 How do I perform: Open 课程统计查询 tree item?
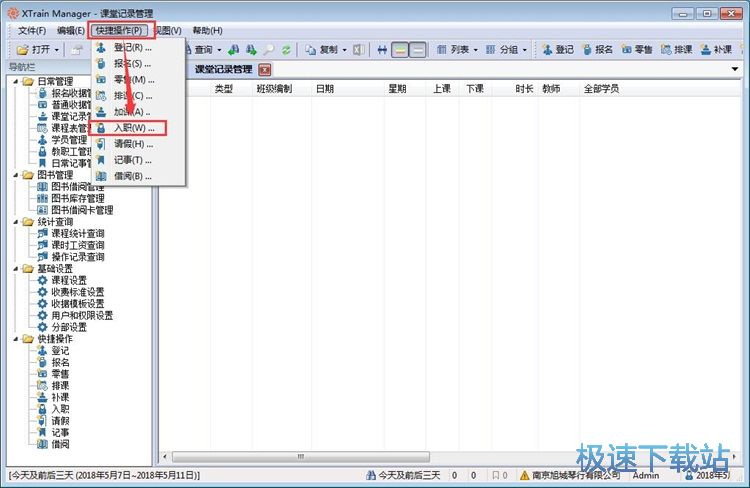pos(77,234)
